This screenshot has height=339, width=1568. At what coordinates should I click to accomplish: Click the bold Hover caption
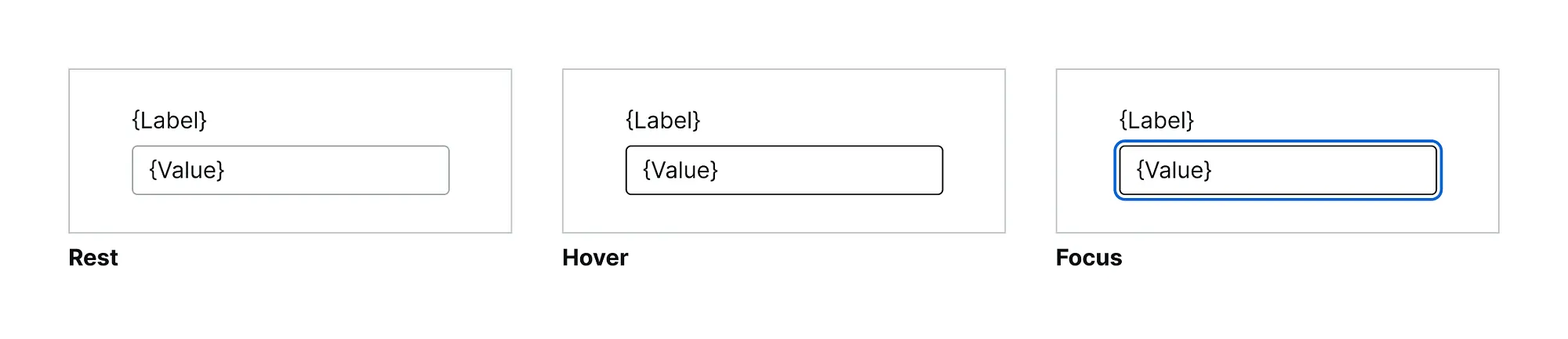click(595, 258)
